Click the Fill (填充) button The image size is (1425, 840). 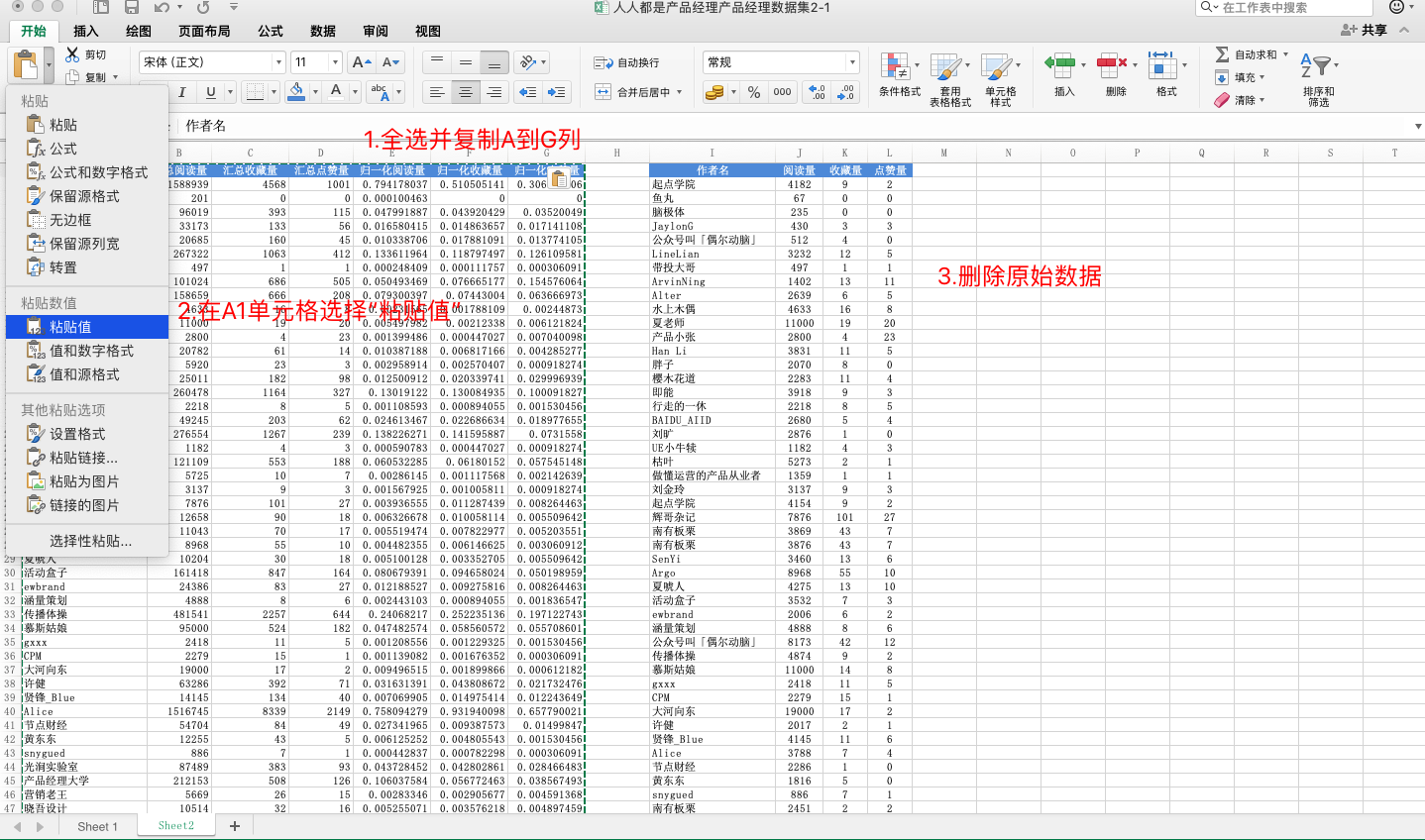(1239, 77)
